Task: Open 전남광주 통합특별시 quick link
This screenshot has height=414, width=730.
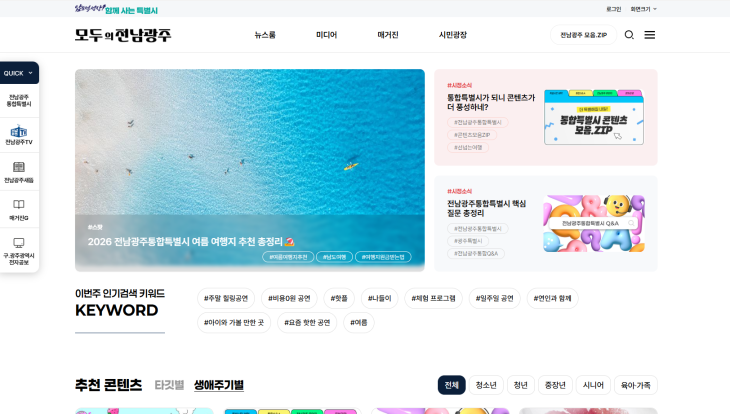Action: tap(19, 101)
